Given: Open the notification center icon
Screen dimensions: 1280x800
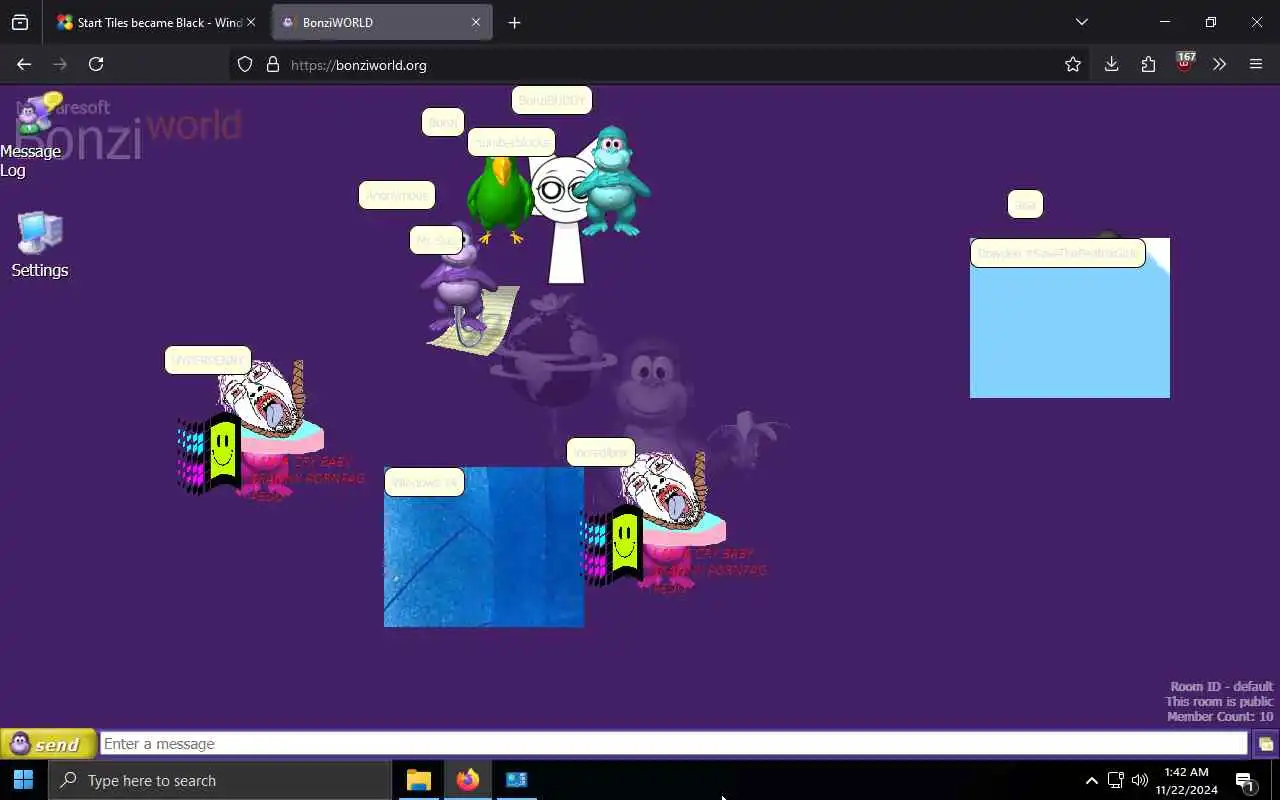Looking at the screenshot, I should tap(1245, 780).
